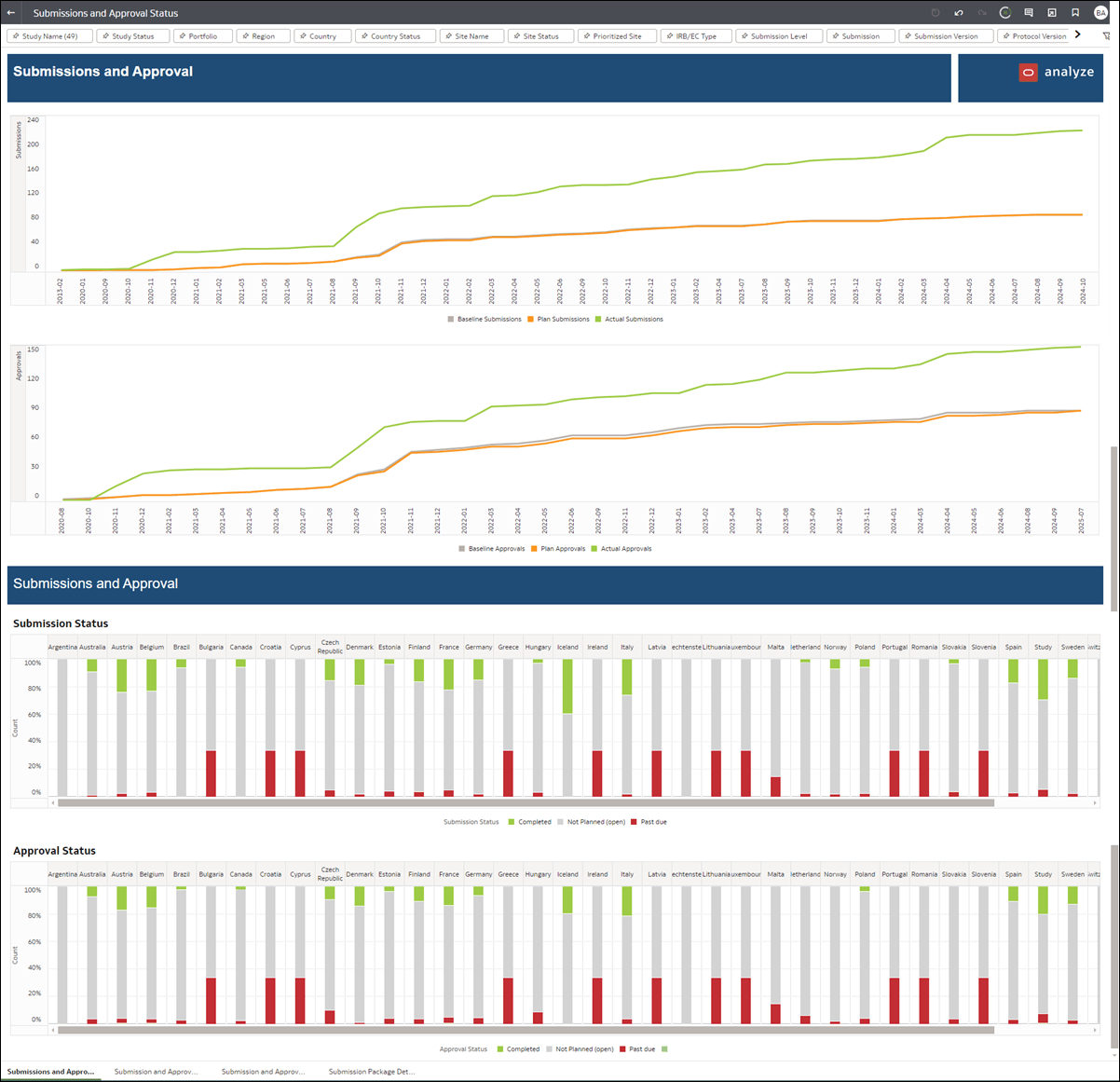Screen dimensions: 1120x1082
Task: Open the Study Name (49) filter dropdown
Action: pos(49,35)
